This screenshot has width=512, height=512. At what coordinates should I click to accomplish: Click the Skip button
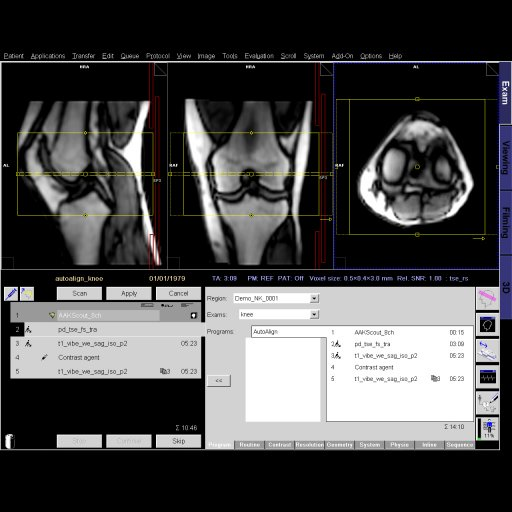[178, 441]
